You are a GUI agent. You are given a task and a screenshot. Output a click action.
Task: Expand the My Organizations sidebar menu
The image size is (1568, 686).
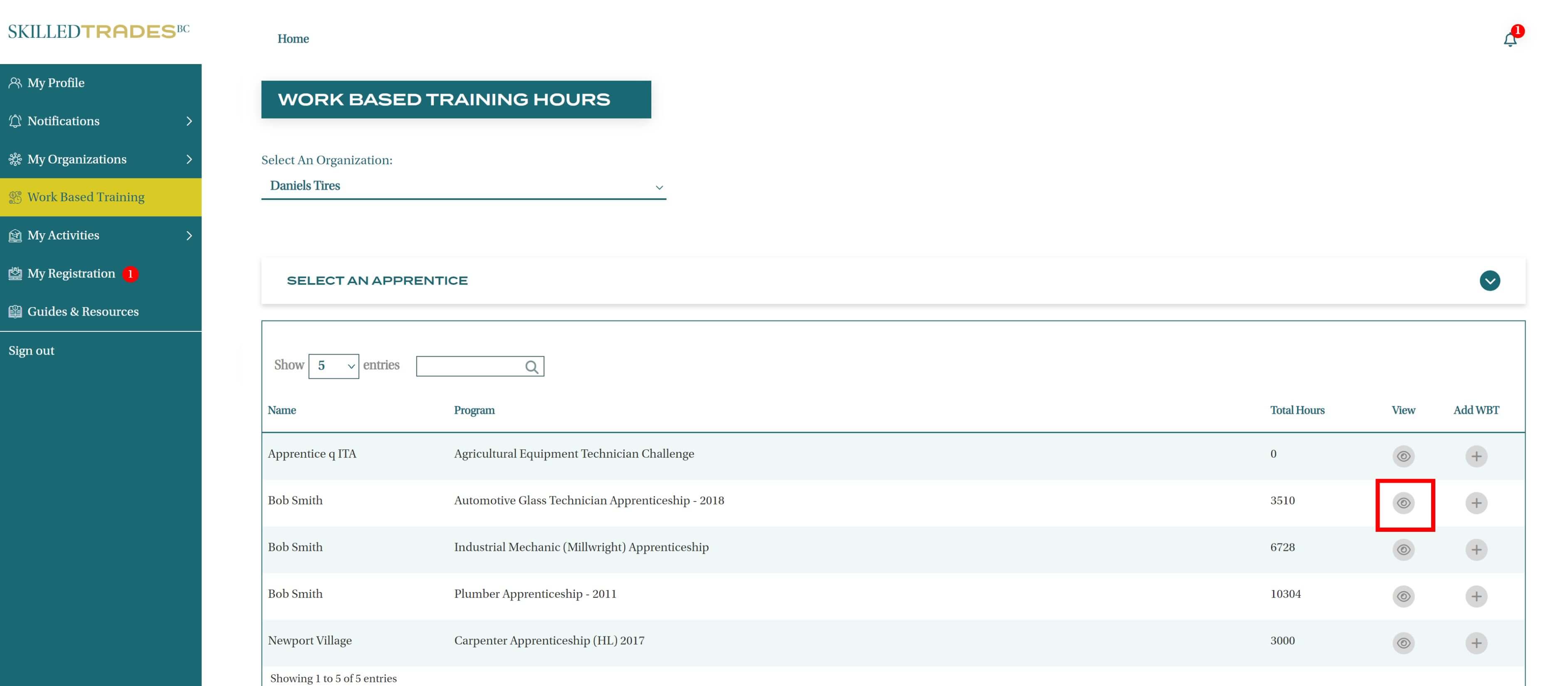point(100,159)
